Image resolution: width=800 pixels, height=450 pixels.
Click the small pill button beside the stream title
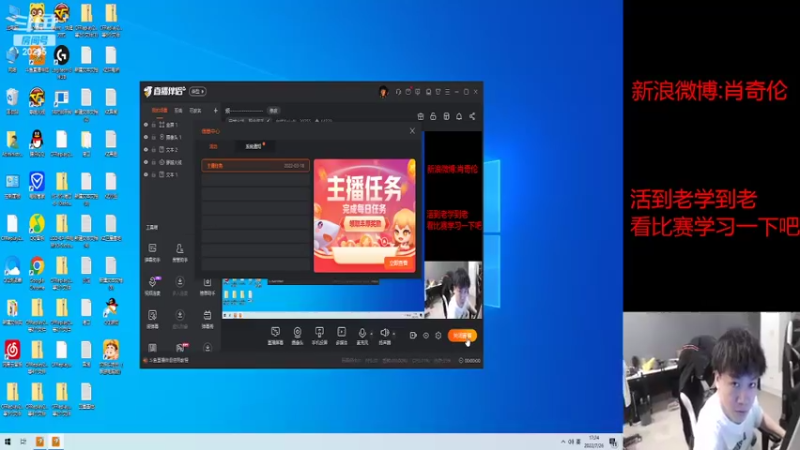point(273,110)
